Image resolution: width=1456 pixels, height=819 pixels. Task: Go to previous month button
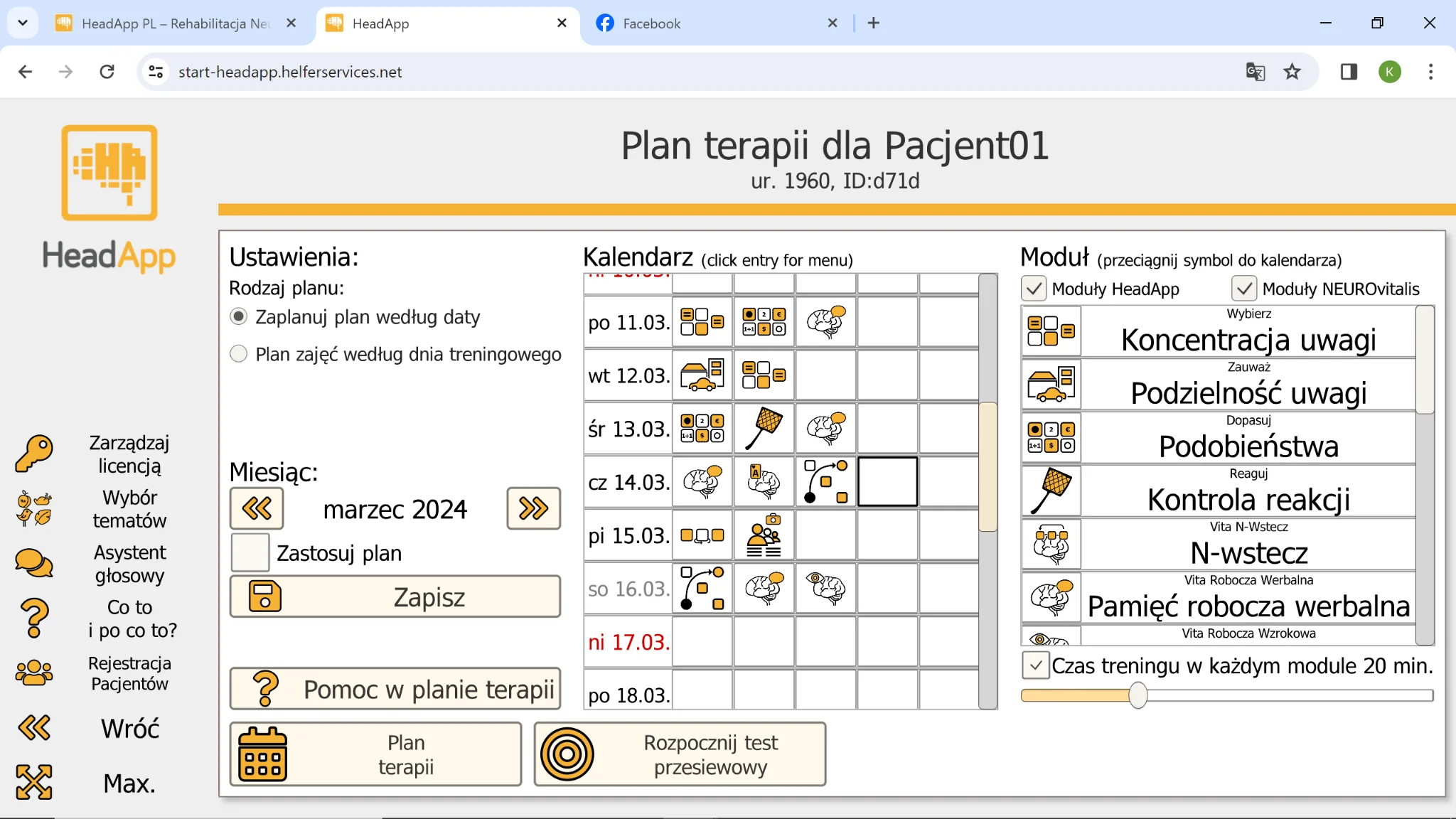click(257, 508)
